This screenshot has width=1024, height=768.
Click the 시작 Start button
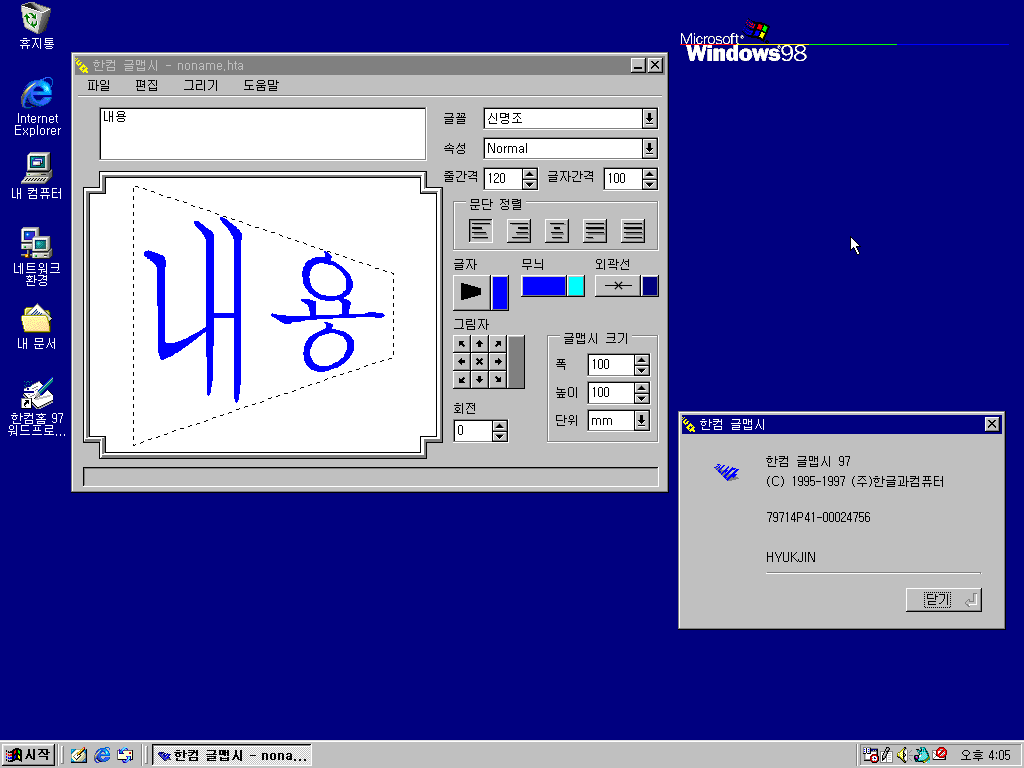tap(28, 755)
